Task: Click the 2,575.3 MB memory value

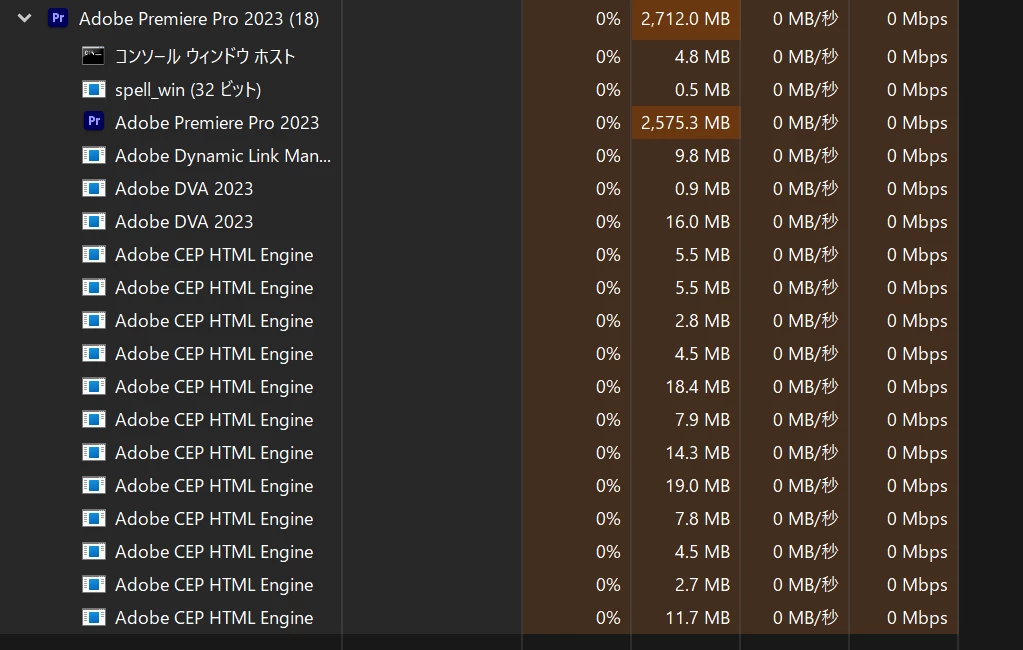Action: click(x=685, y=123)
